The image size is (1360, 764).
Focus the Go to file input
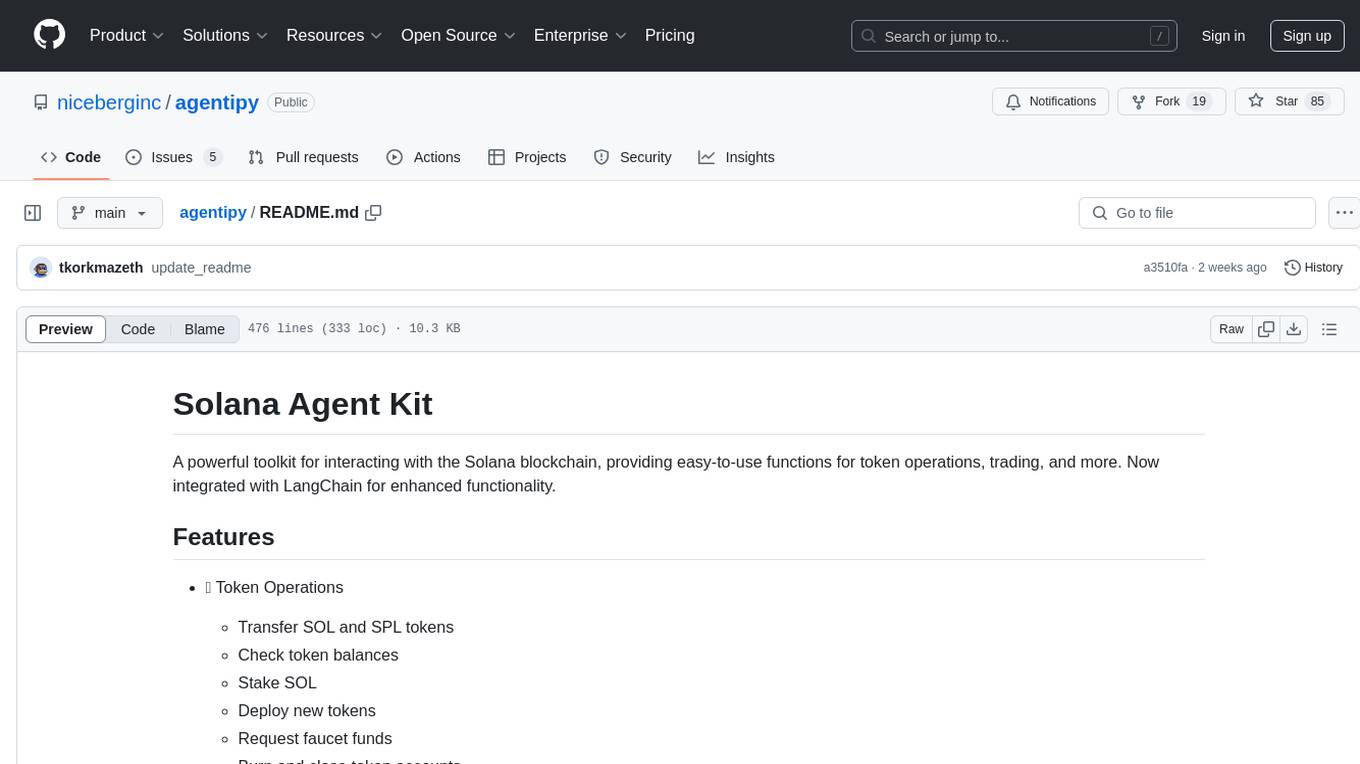pyautogui.click(x=1197, y=213)
